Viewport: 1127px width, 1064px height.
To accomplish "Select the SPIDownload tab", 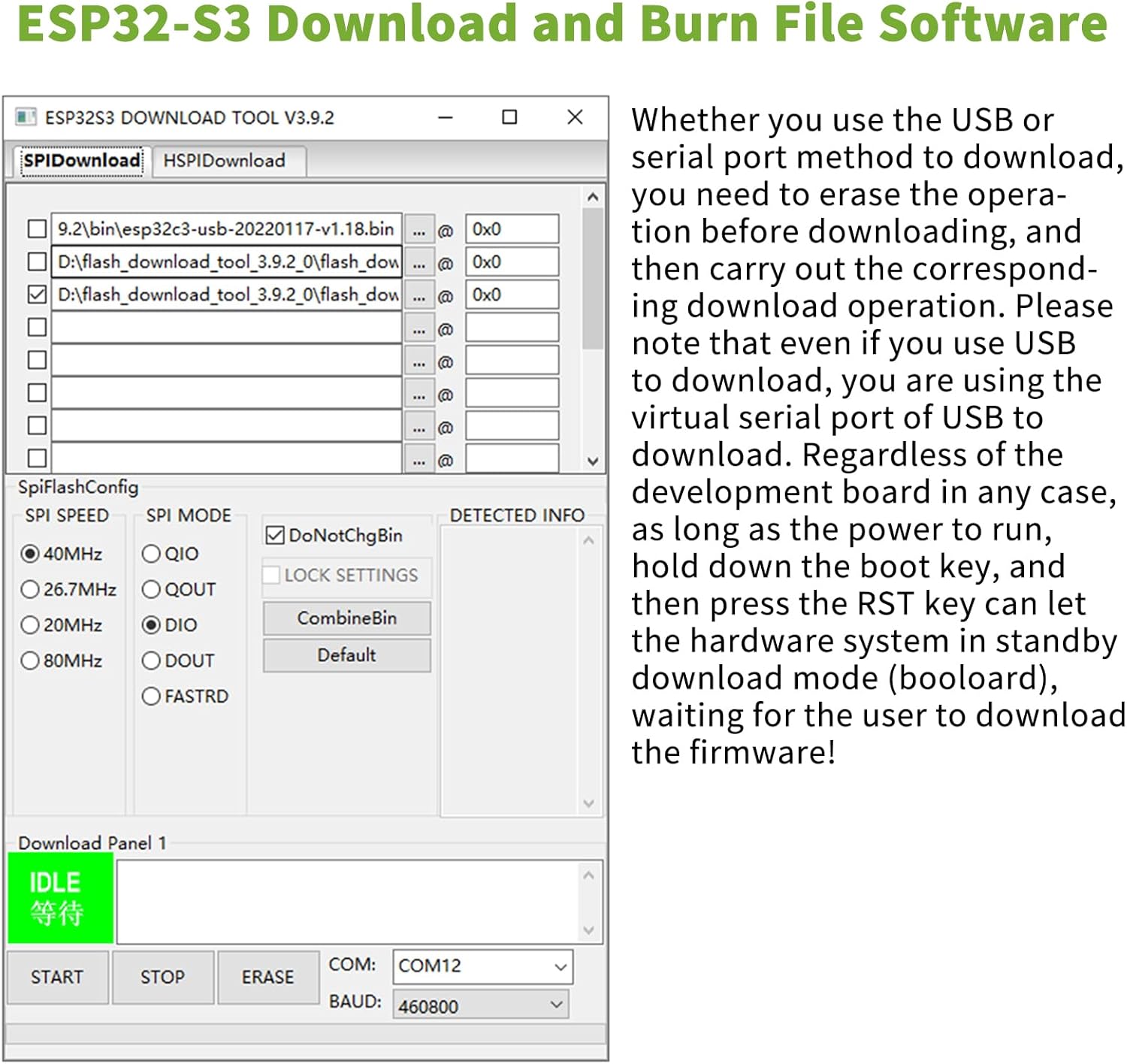I will [81, 161].
